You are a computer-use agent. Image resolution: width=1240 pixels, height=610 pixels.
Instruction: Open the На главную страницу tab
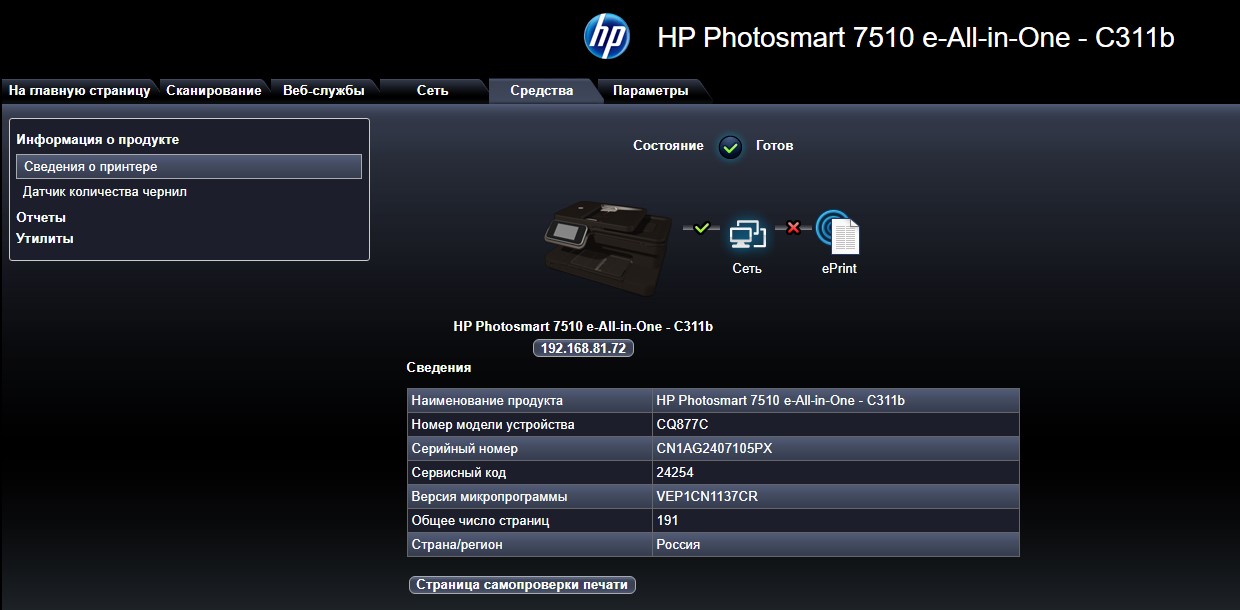[79, 90]
